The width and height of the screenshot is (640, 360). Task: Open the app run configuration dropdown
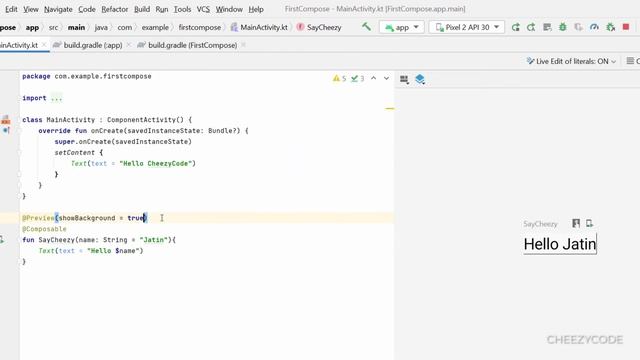tap(402, 27)
